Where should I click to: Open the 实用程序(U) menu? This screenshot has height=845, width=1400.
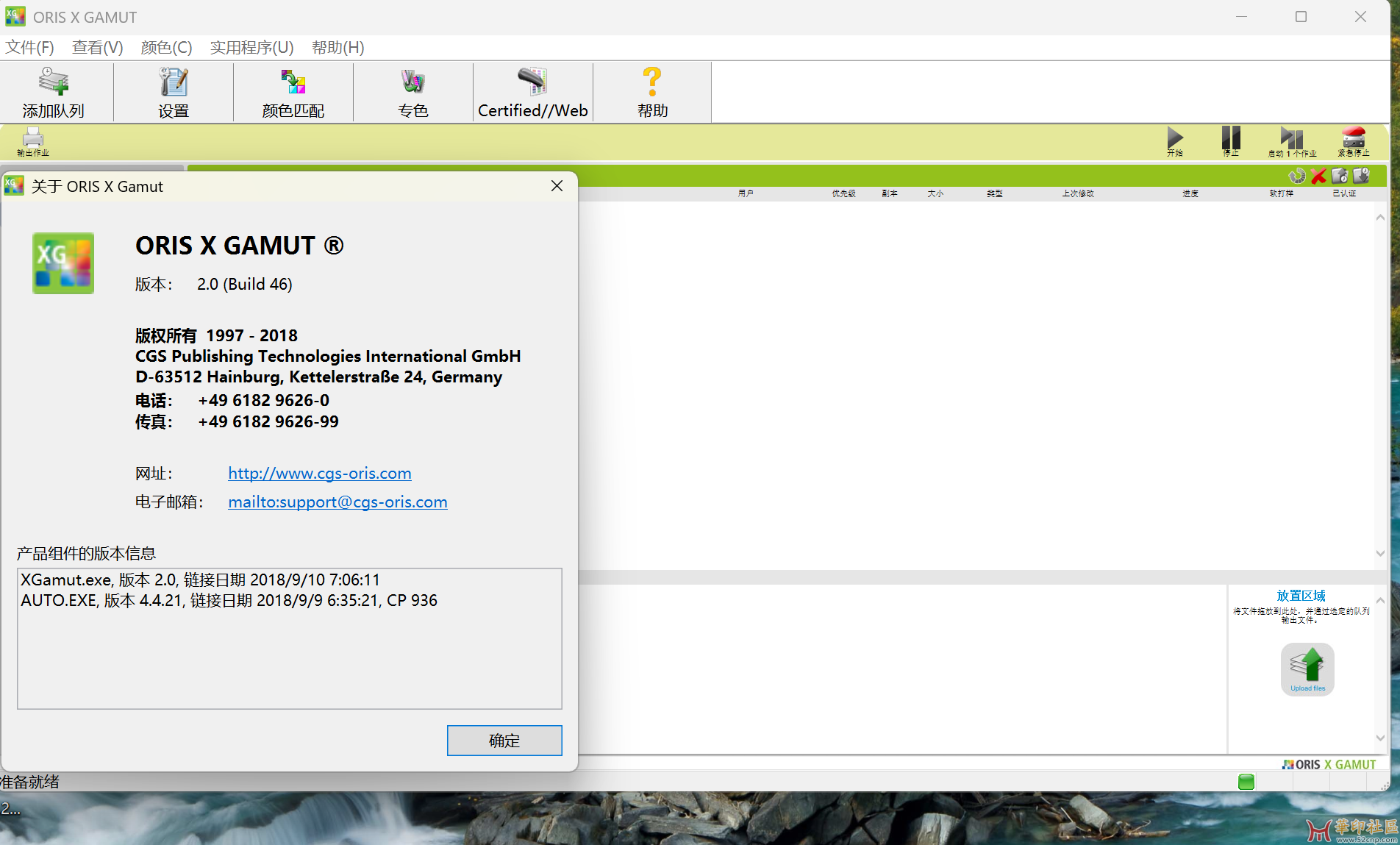pyautogui.click(x=251, y=48)
